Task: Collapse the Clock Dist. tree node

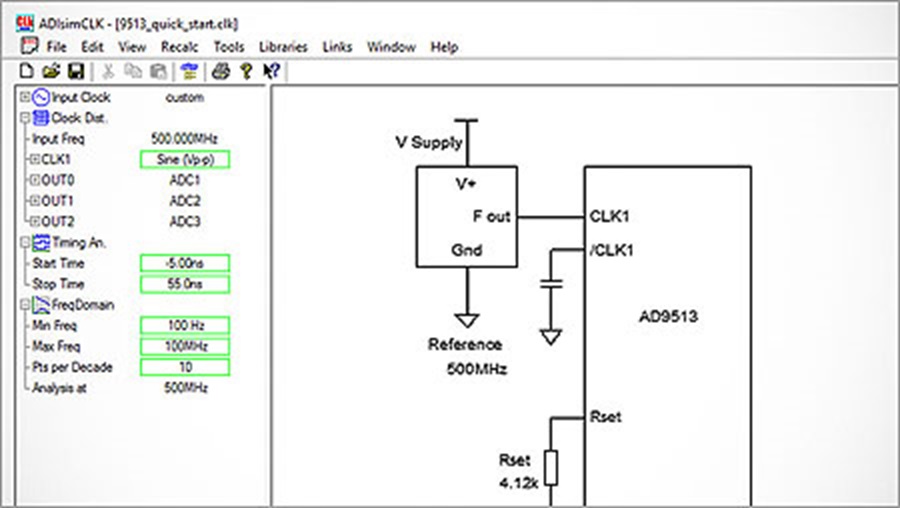Action: click(25, 118)
